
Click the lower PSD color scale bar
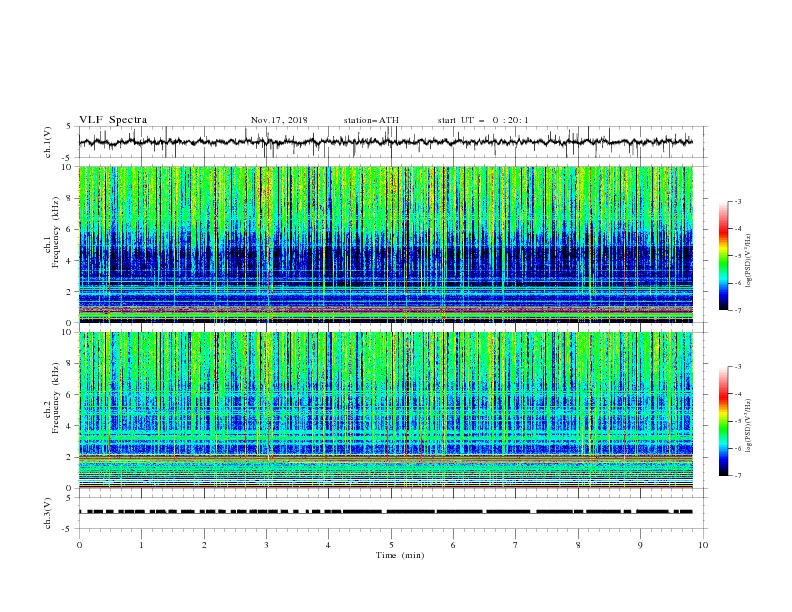(723, 421)
